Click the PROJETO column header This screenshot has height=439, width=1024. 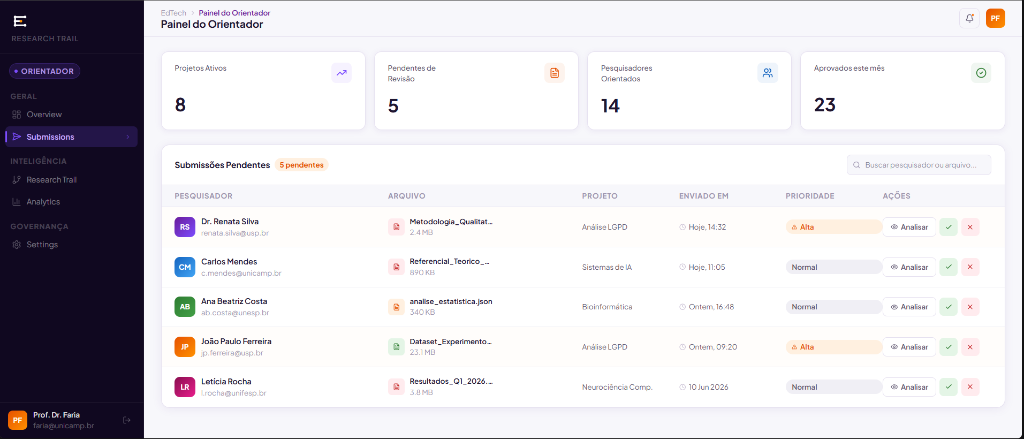(x=600, y=196)
